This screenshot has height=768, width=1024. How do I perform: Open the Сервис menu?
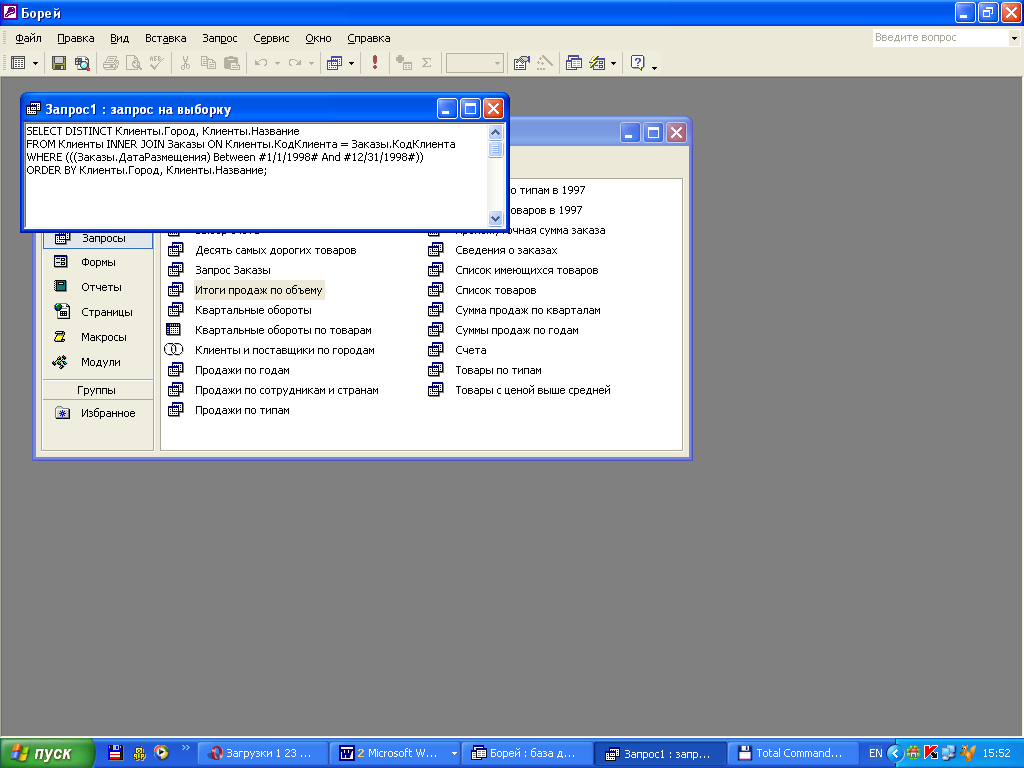[x=271, y=38]
